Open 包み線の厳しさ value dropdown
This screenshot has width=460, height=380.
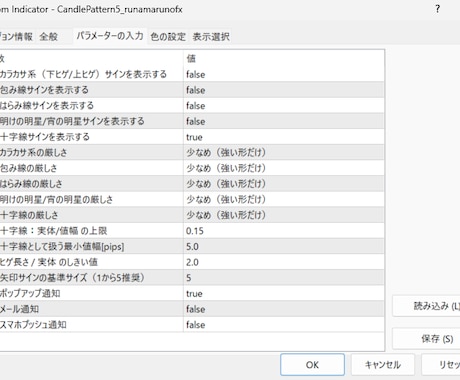284,168
